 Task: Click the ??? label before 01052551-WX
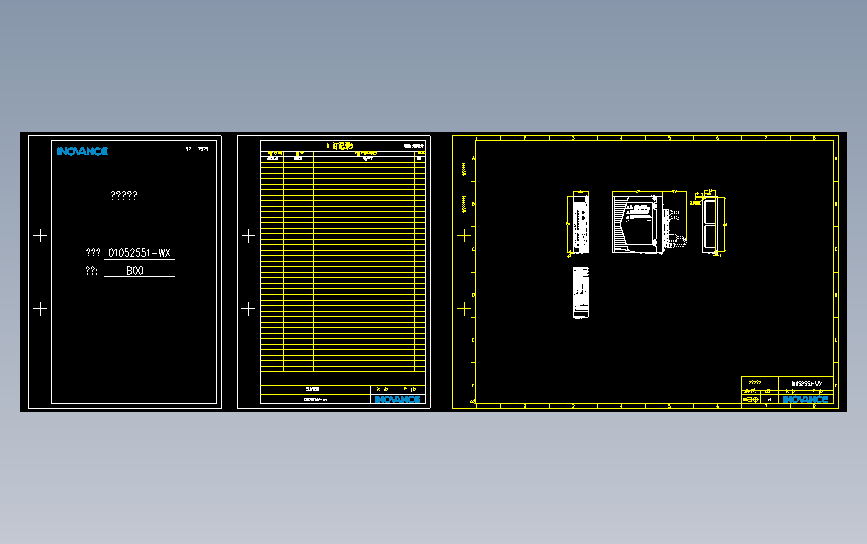coord(93,253)
